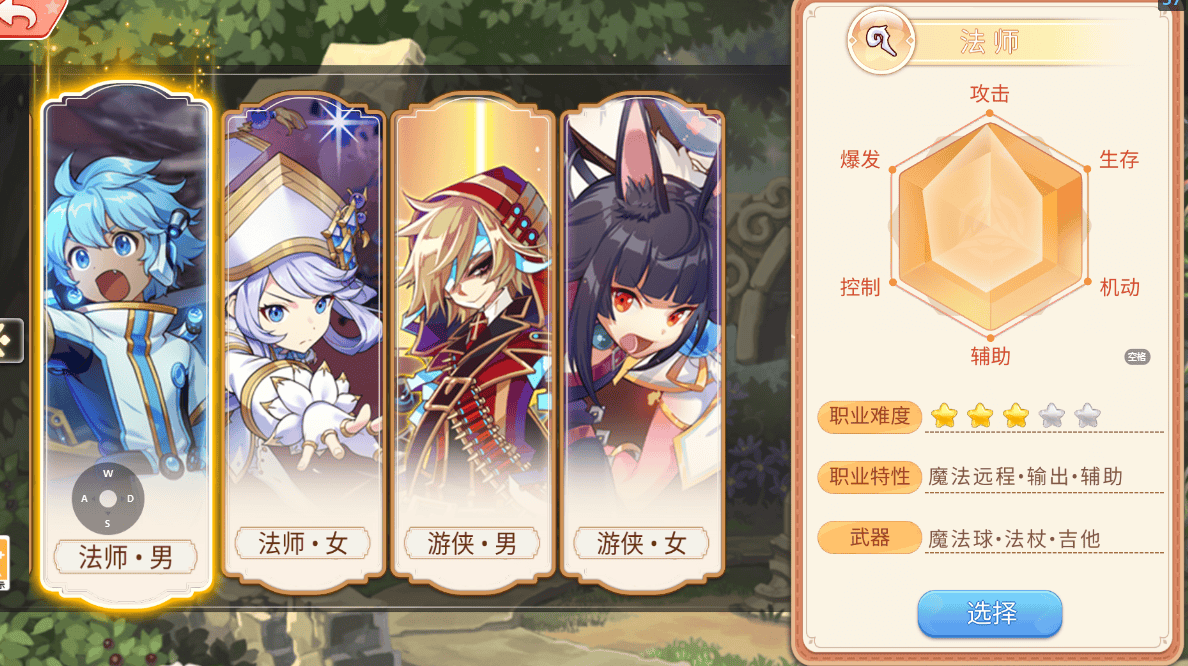Viewport: 1188px width, 666px height.
Task: Click the fifth gray difficulty star
Action: [x=1087, y=416]
